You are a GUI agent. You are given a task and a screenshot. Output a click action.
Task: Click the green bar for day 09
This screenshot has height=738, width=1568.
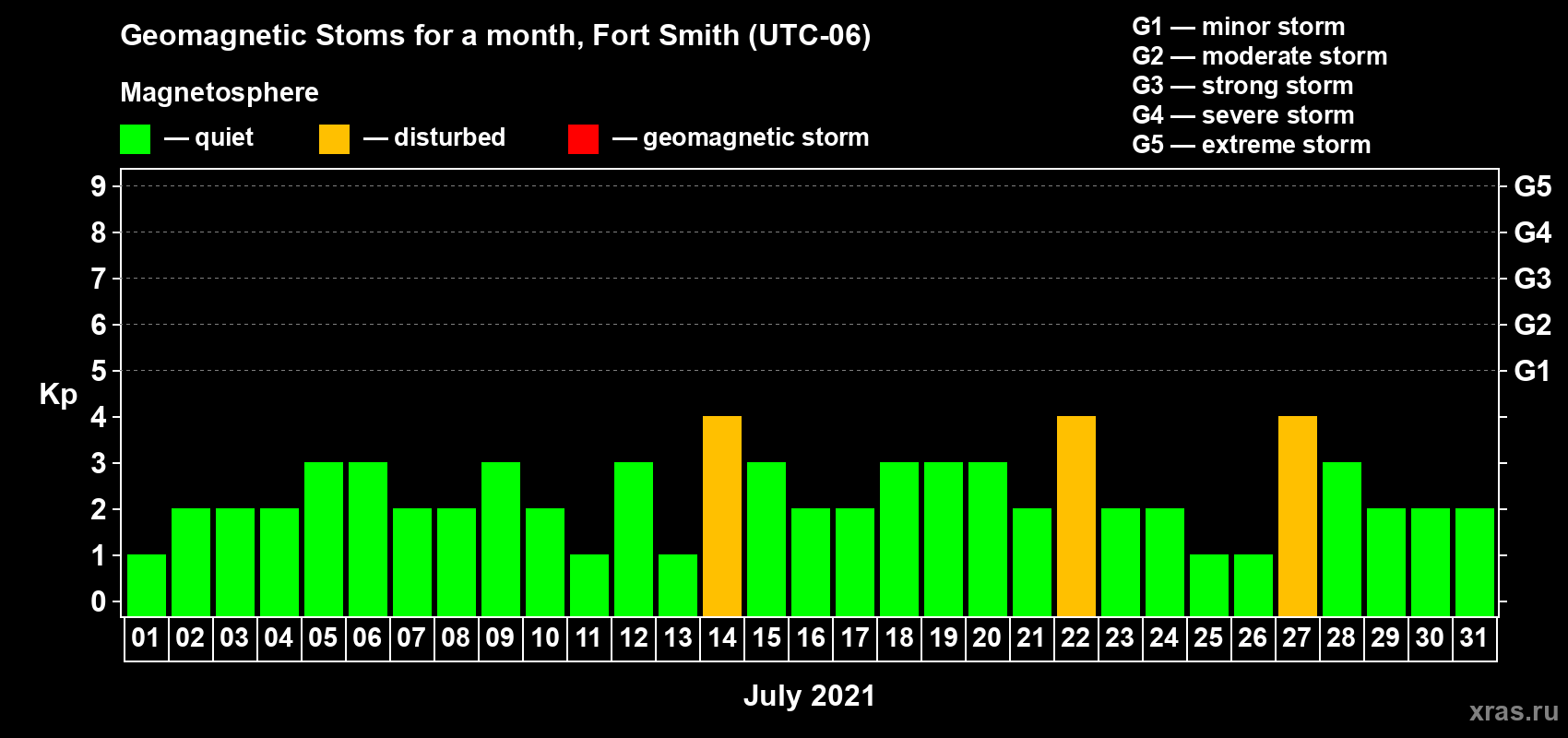coord(501,540)
